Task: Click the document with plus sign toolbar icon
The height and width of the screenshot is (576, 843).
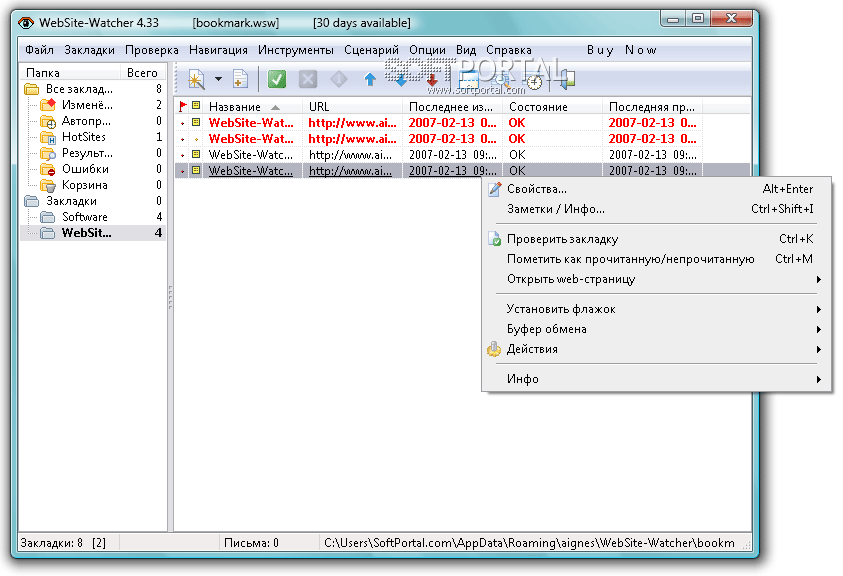Action: point(240,80)
